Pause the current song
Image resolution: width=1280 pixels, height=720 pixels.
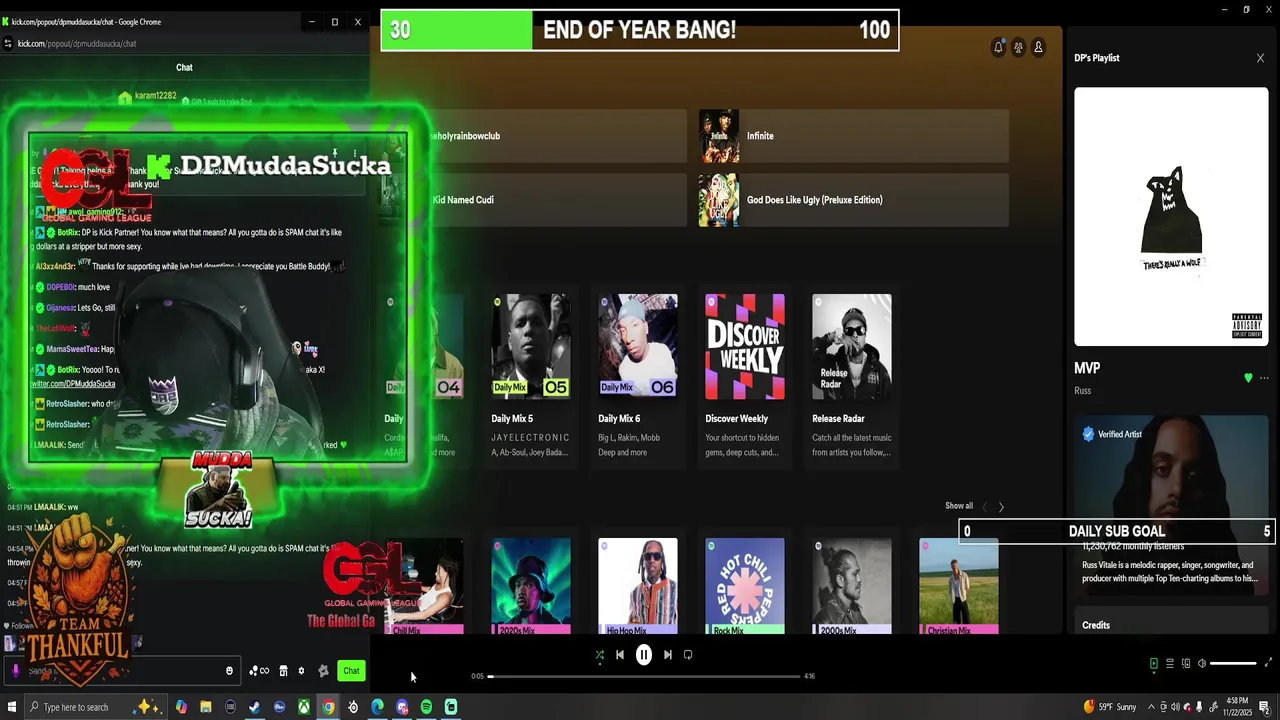(x=644, y=655)
